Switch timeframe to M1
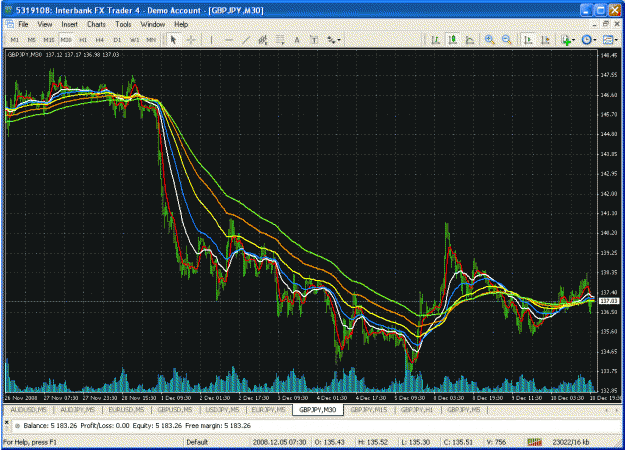 [x=14, y=40]
